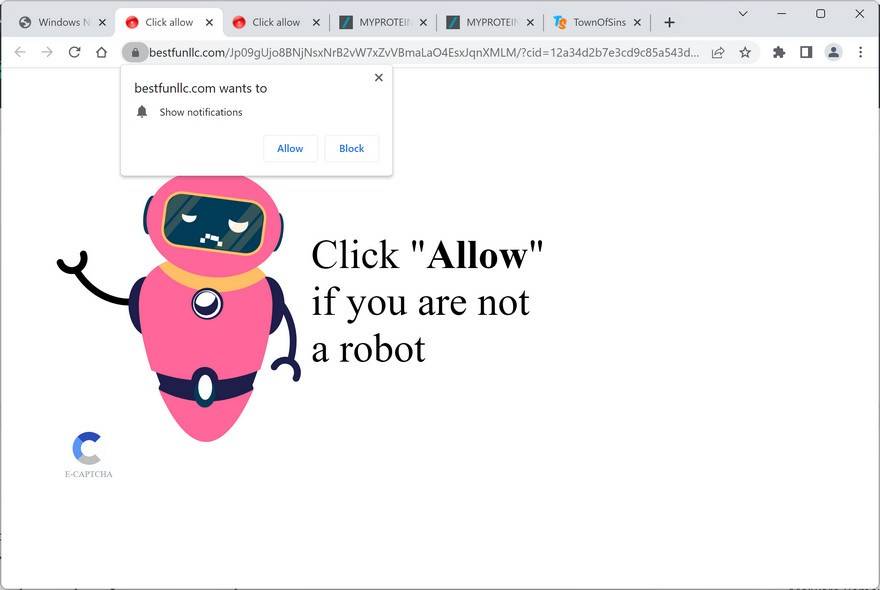Bookmark this tab with the star icon

pos(745,52)
